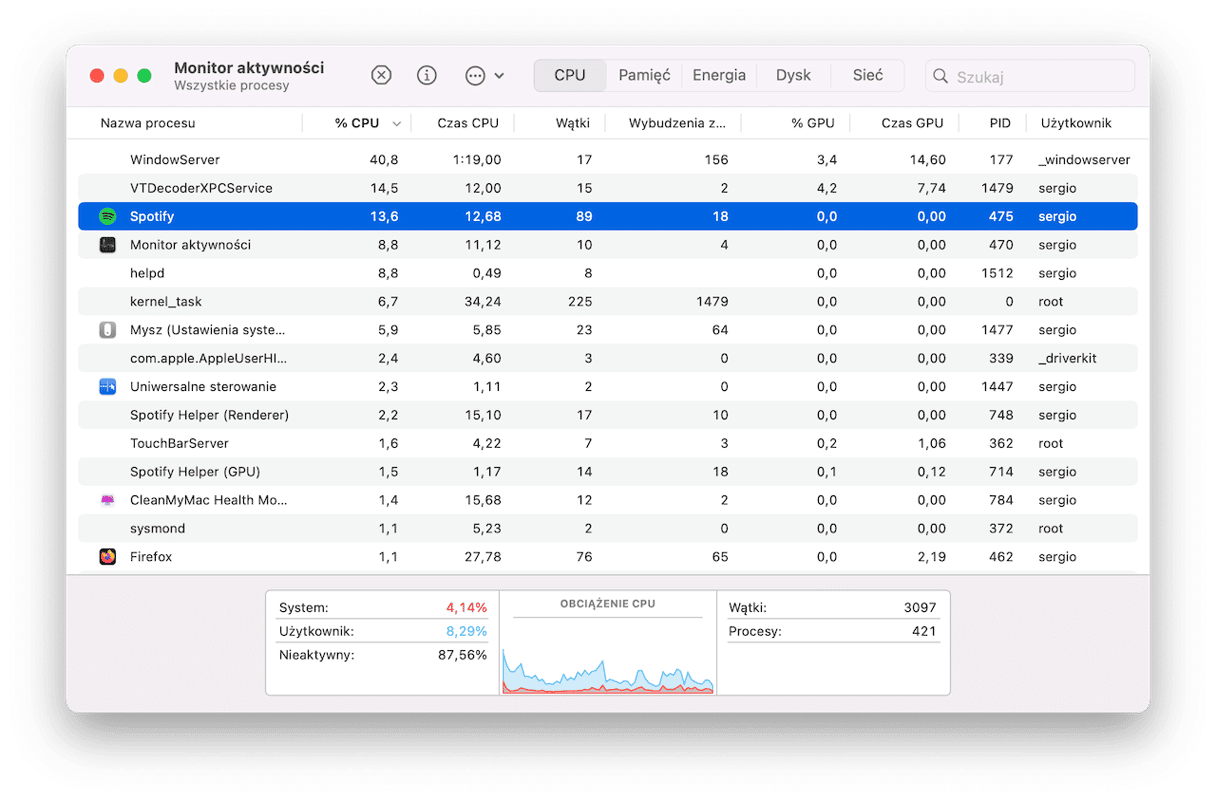
Task: Click the System 4,14% value
Action: point(466,608)
